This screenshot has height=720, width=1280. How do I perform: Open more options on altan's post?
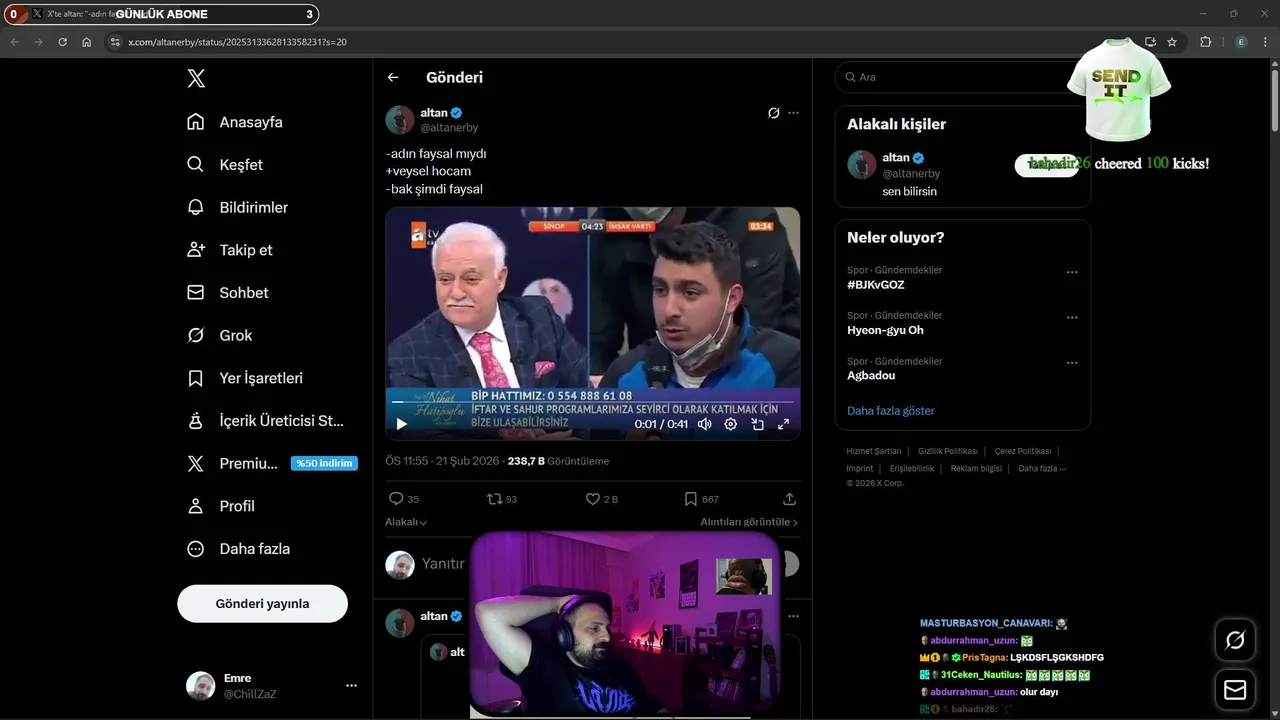[x=794, y=113]
